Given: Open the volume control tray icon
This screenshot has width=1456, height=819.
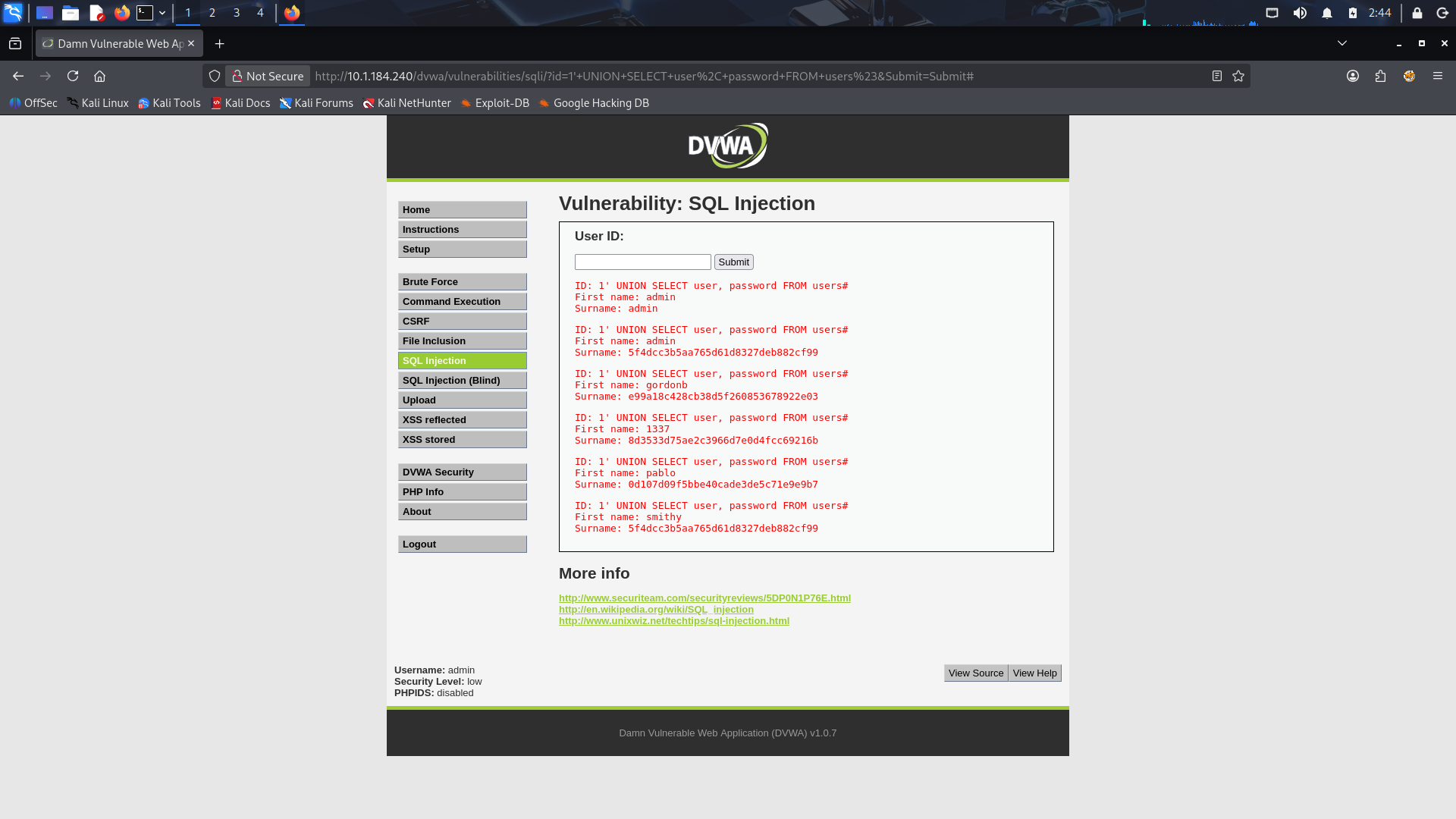Looking at the screenshot, I should [x=1300, y=13].
